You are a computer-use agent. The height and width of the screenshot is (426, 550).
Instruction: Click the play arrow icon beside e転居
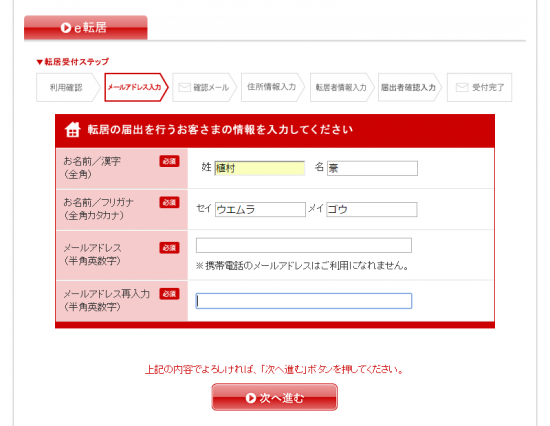point(66,27)
